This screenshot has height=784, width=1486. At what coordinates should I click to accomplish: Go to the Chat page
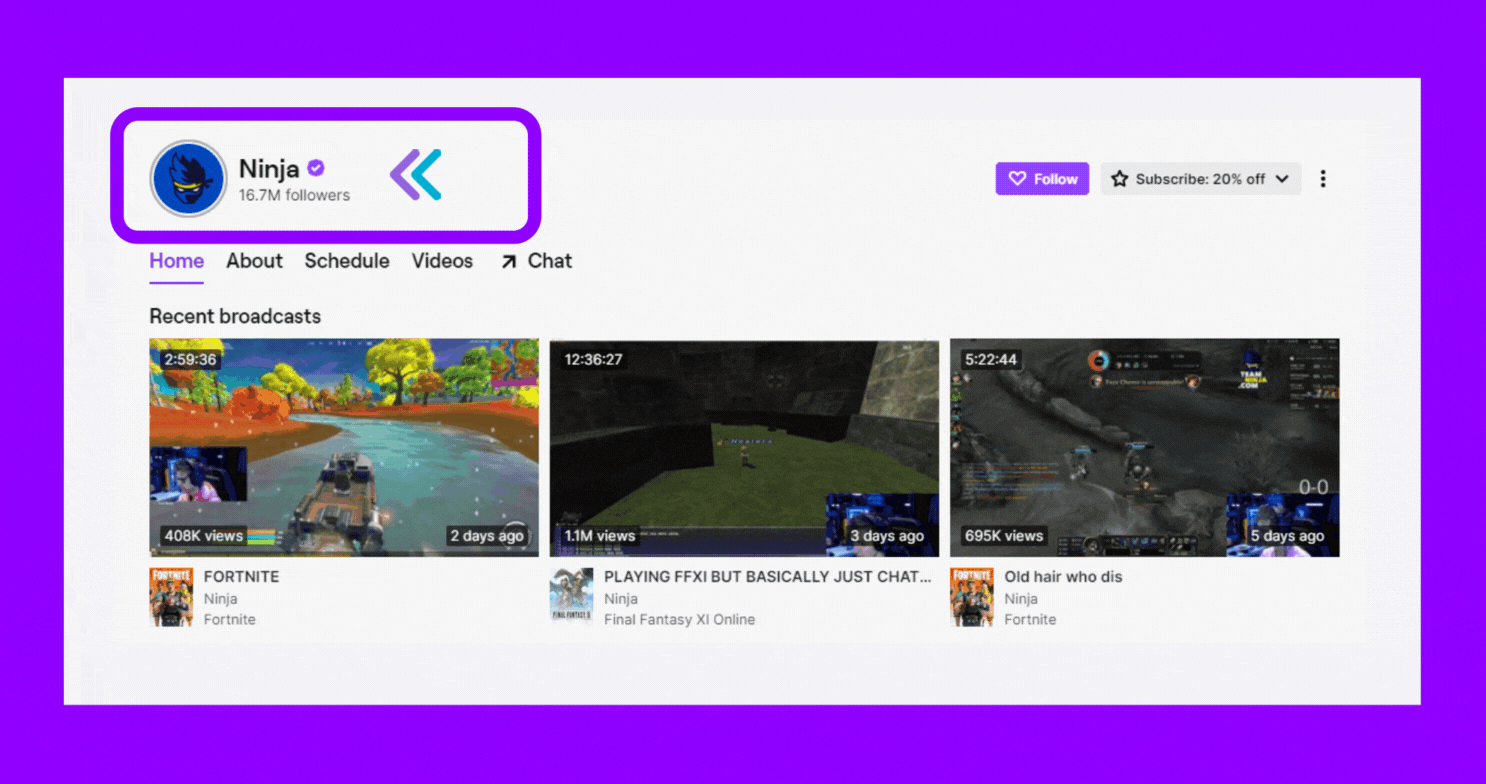548,261
